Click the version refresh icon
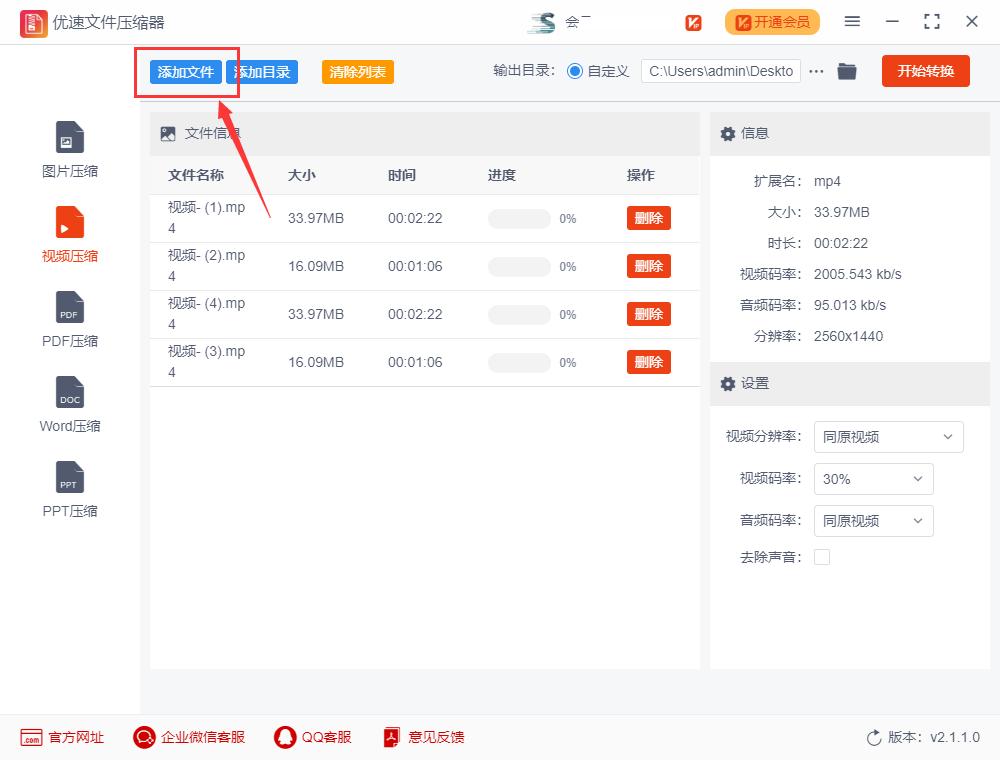The height and width of the screenshot is (760, 1000). (873, 737)
